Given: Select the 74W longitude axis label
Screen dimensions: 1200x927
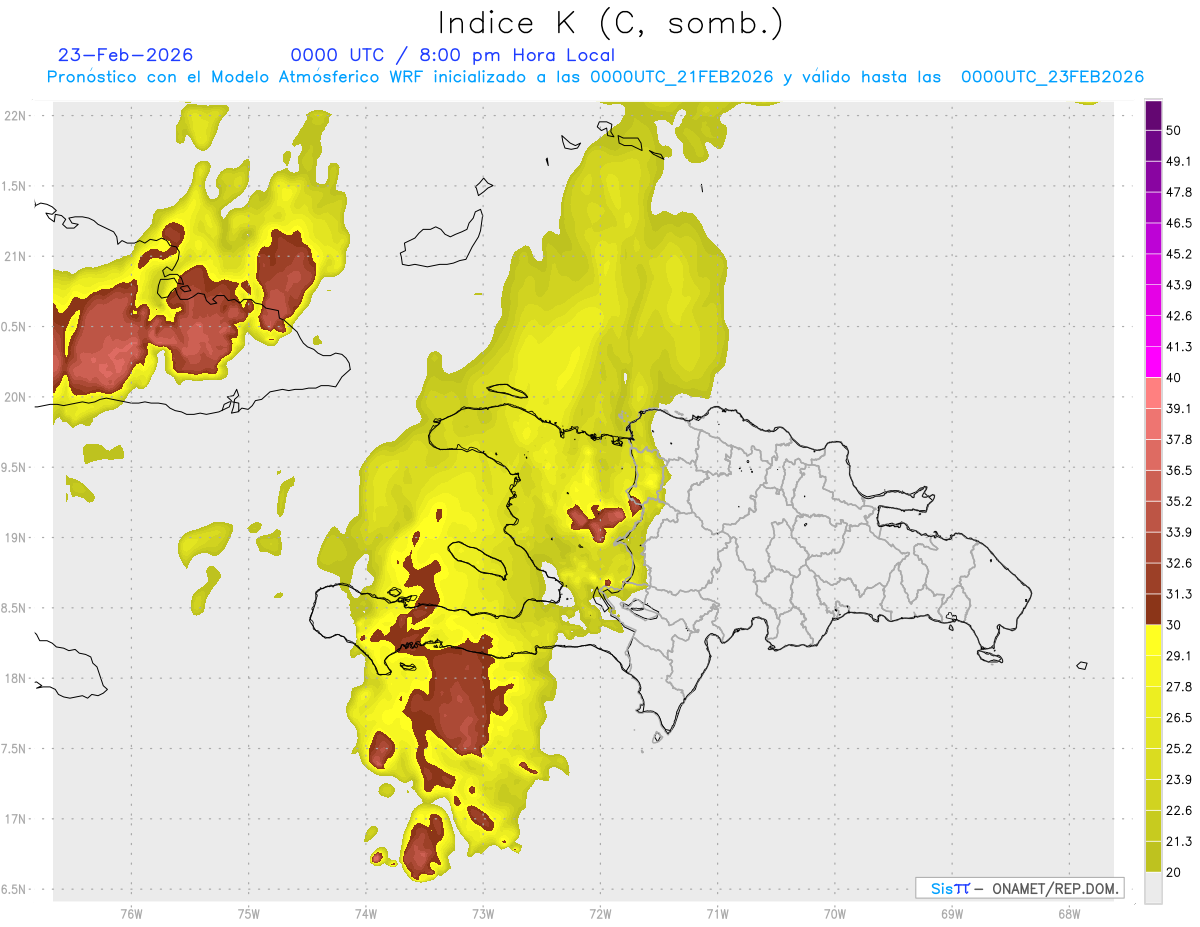Looking at the screenshot, I should click(366, 913).
